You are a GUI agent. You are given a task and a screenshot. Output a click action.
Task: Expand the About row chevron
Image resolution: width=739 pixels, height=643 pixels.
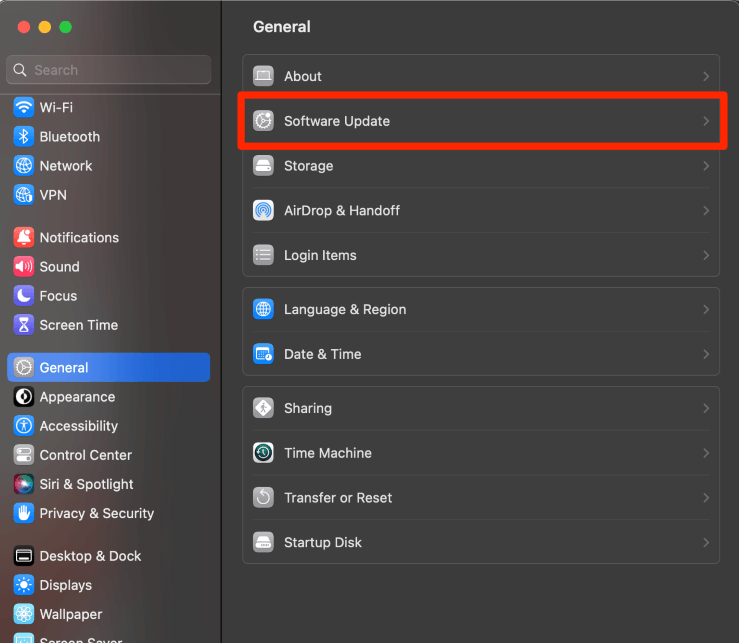pos(706,76)
